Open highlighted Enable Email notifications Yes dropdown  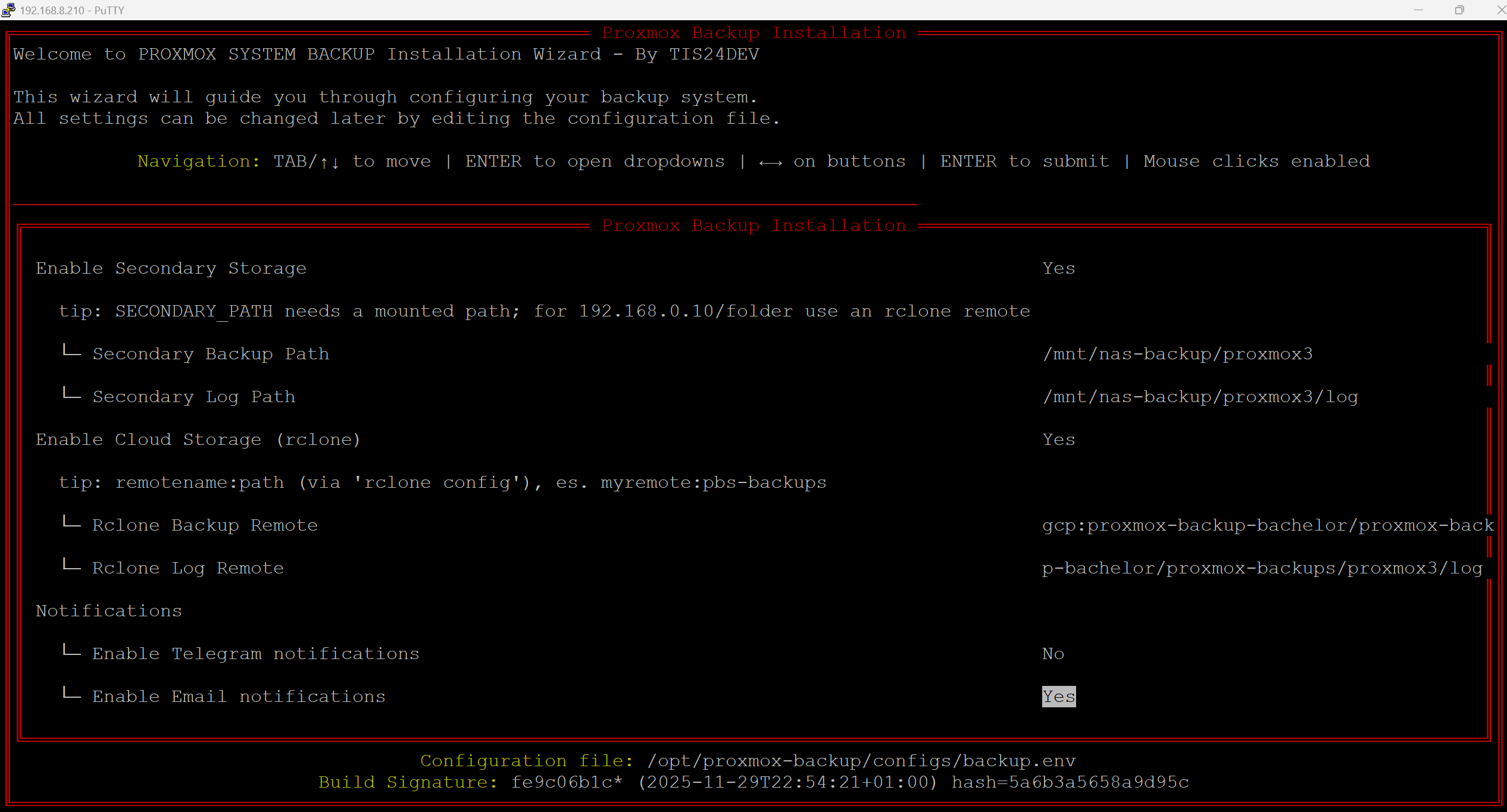coord(1059,697)
